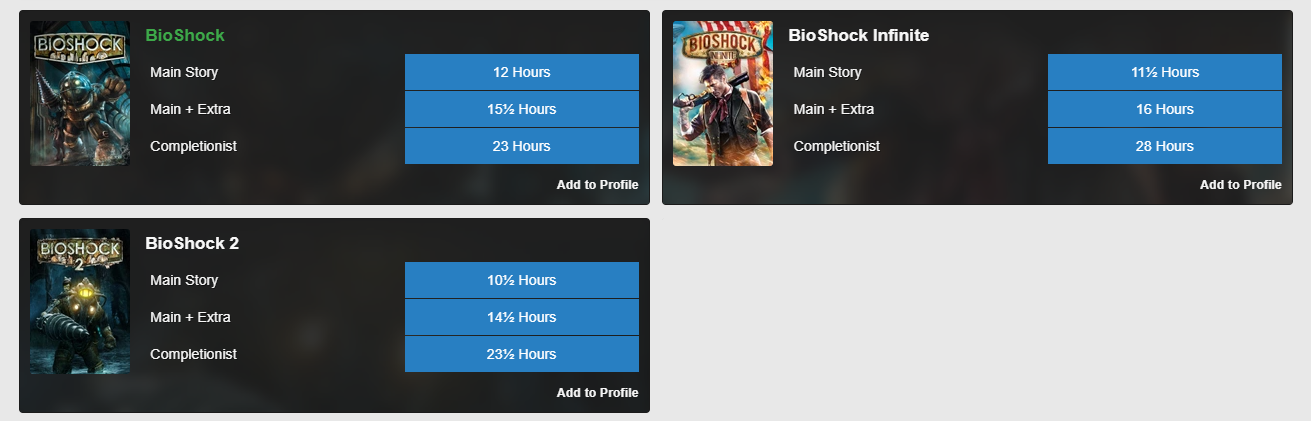Click the BioShock Infinite cover image
Image resolution: width=1311 pixels, height=421 pixels.
coord(723,93)
